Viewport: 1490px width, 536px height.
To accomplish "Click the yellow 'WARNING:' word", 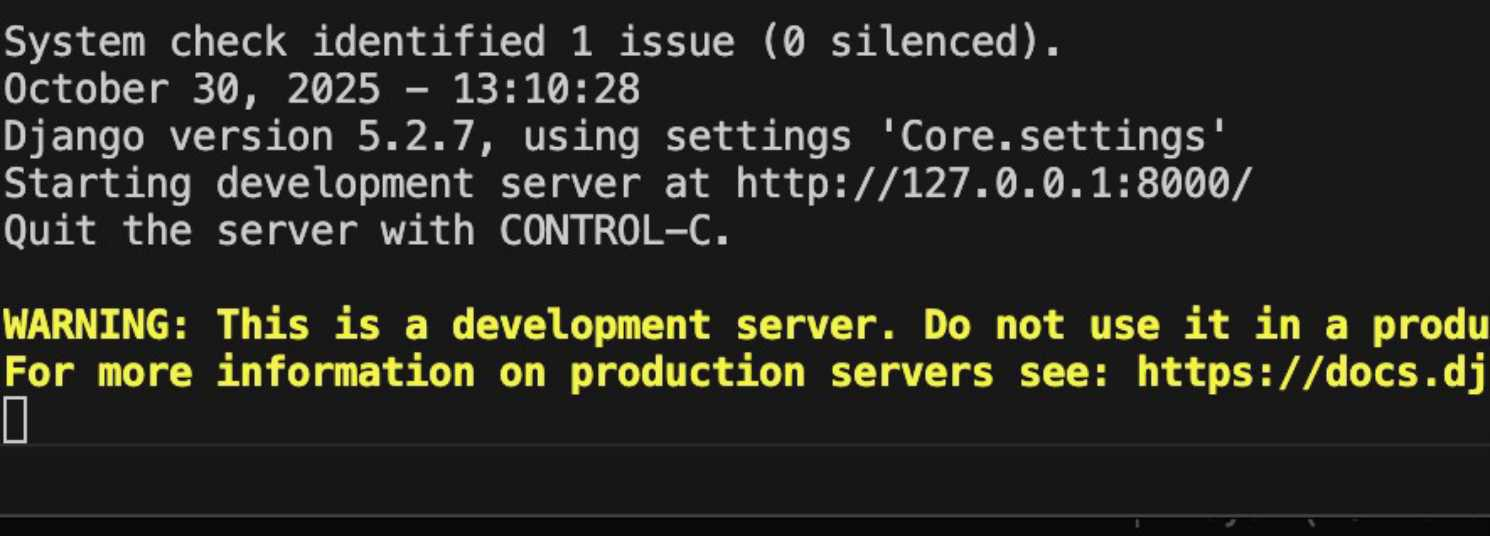I will [x=100, y=325].
